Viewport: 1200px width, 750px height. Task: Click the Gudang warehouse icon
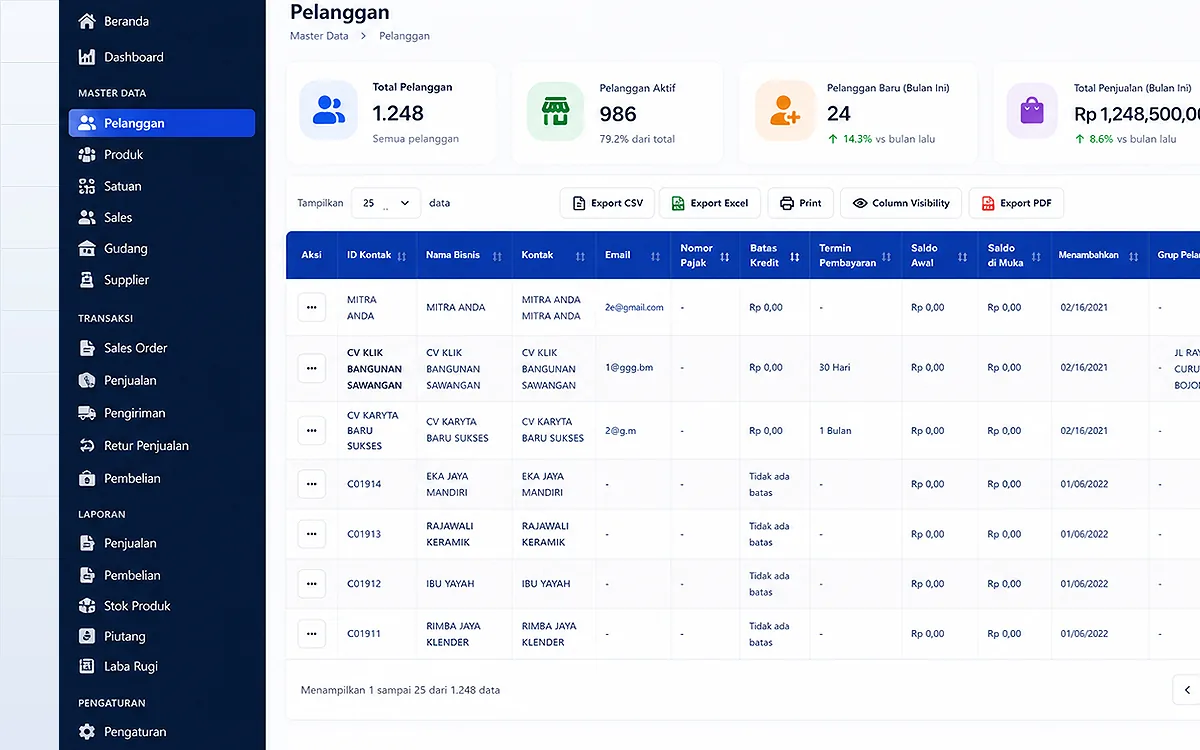tap(87, 248)
